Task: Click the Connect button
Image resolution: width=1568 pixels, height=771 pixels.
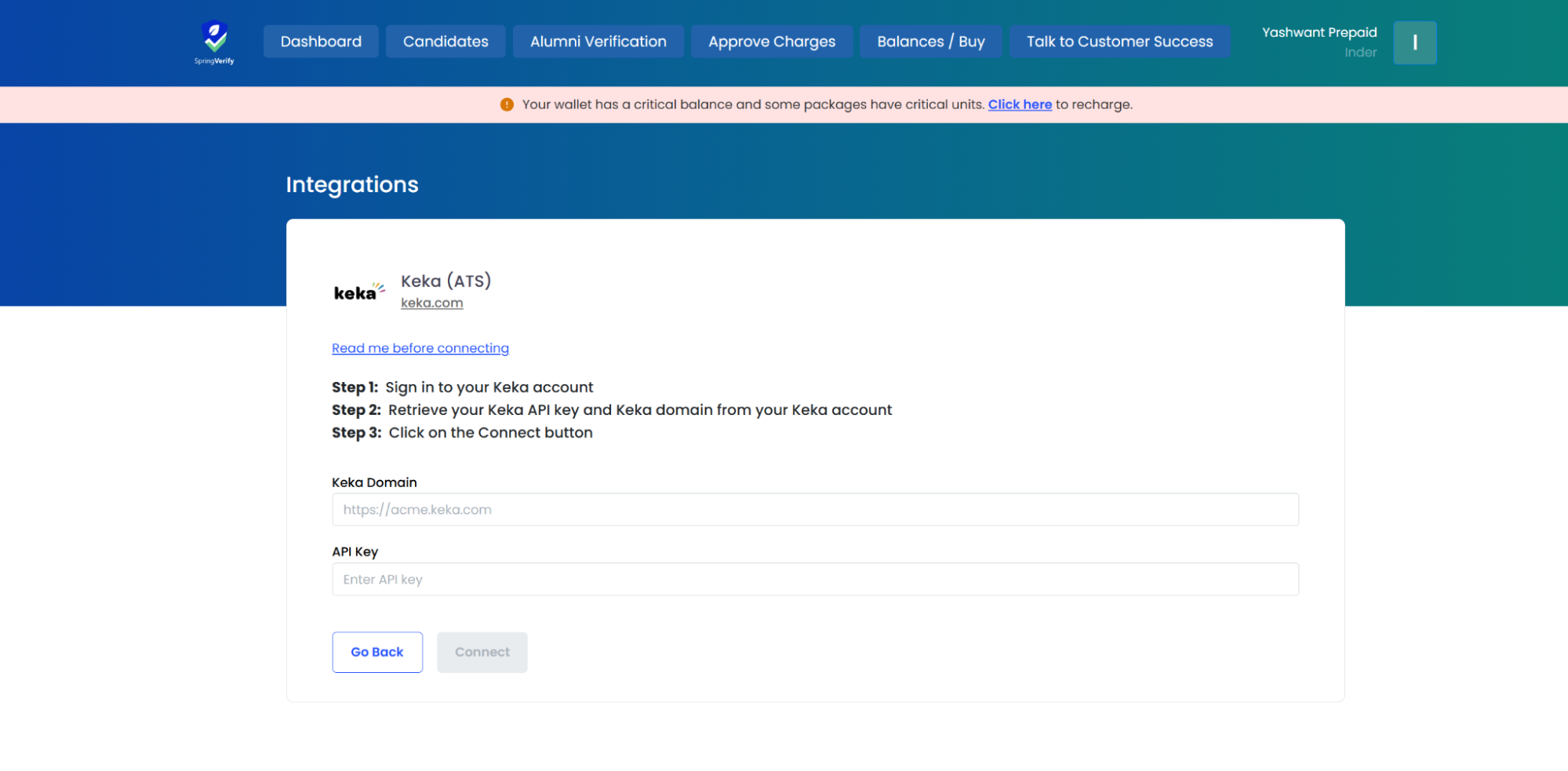Action: [482, 652]
